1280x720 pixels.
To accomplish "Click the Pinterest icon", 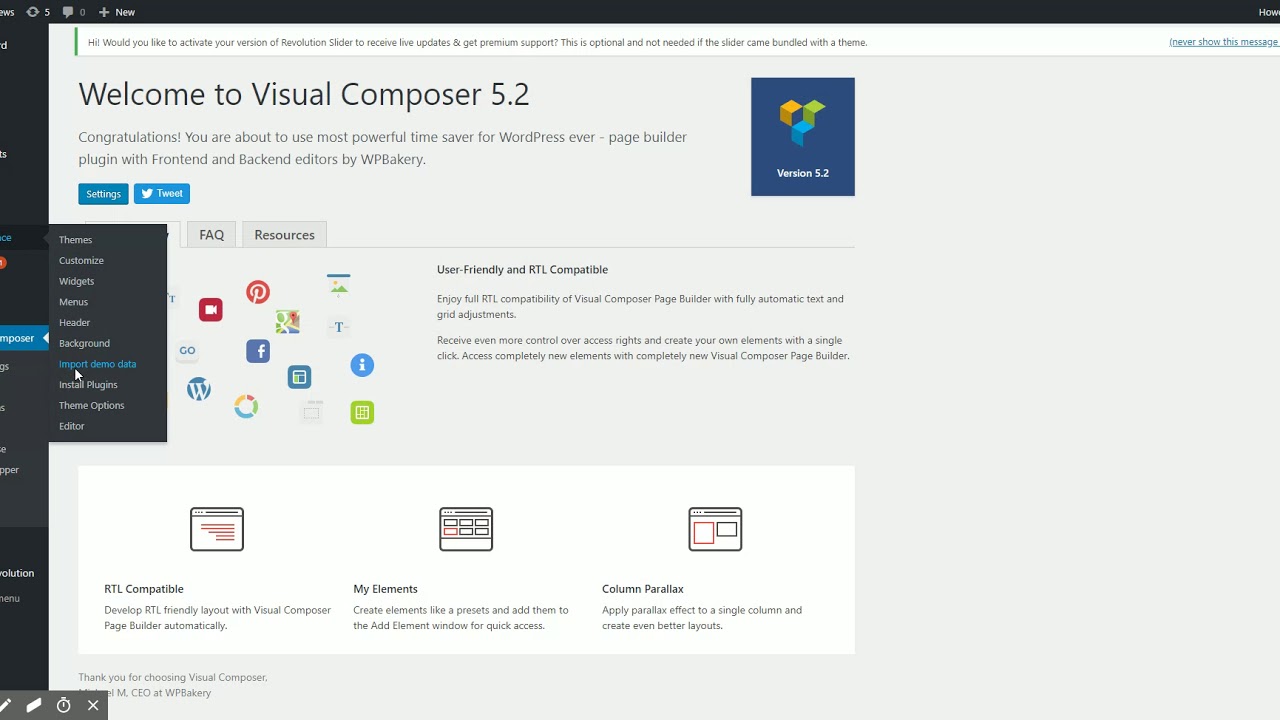I will (x=258, y=292).
